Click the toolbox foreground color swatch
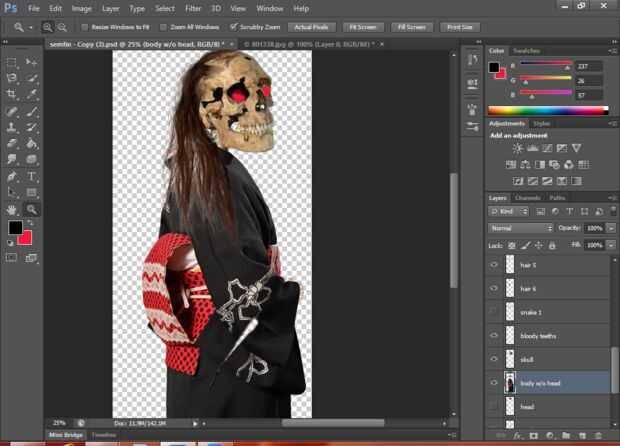This screenshot has width=620, height=446. point(15,227)
